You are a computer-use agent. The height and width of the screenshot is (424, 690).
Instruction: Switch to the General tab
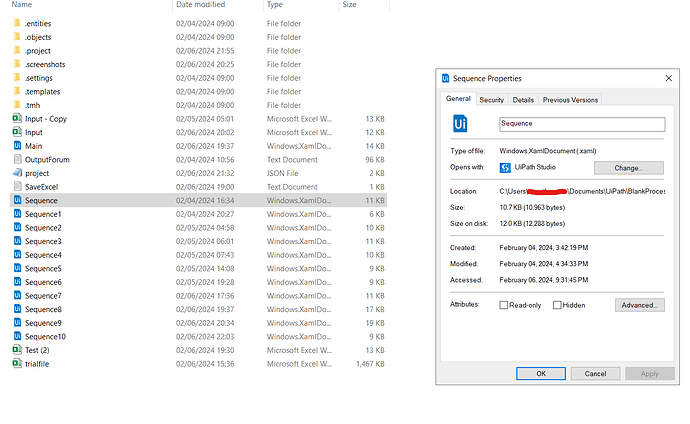click(458, 99)
